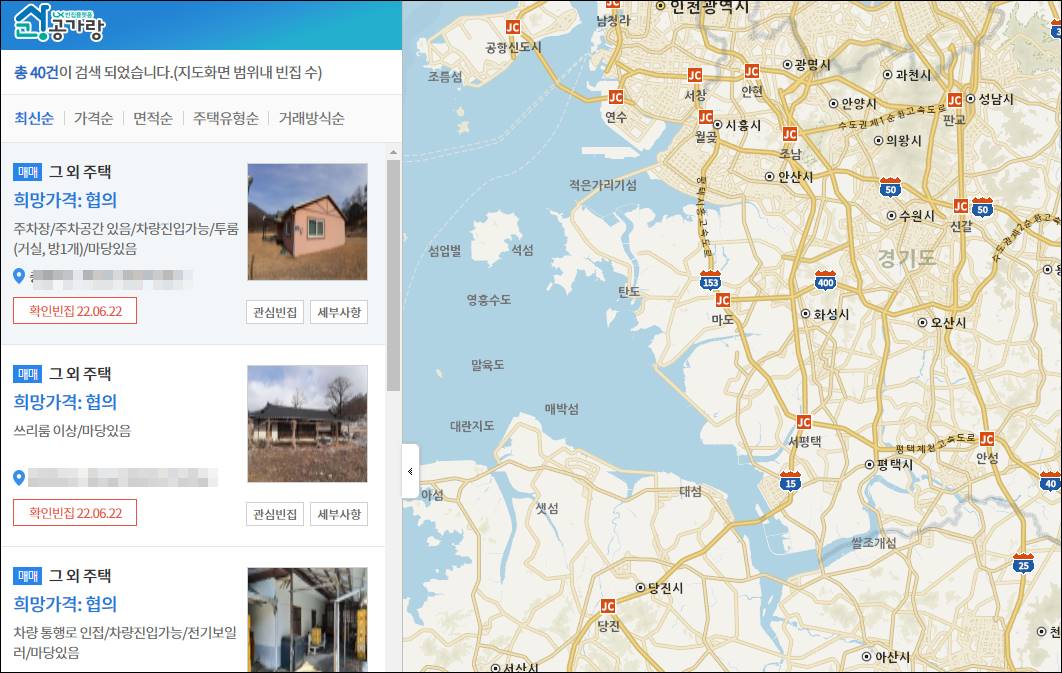Click first listing's 희망가격: 협의 title

(x=66, y=200)
